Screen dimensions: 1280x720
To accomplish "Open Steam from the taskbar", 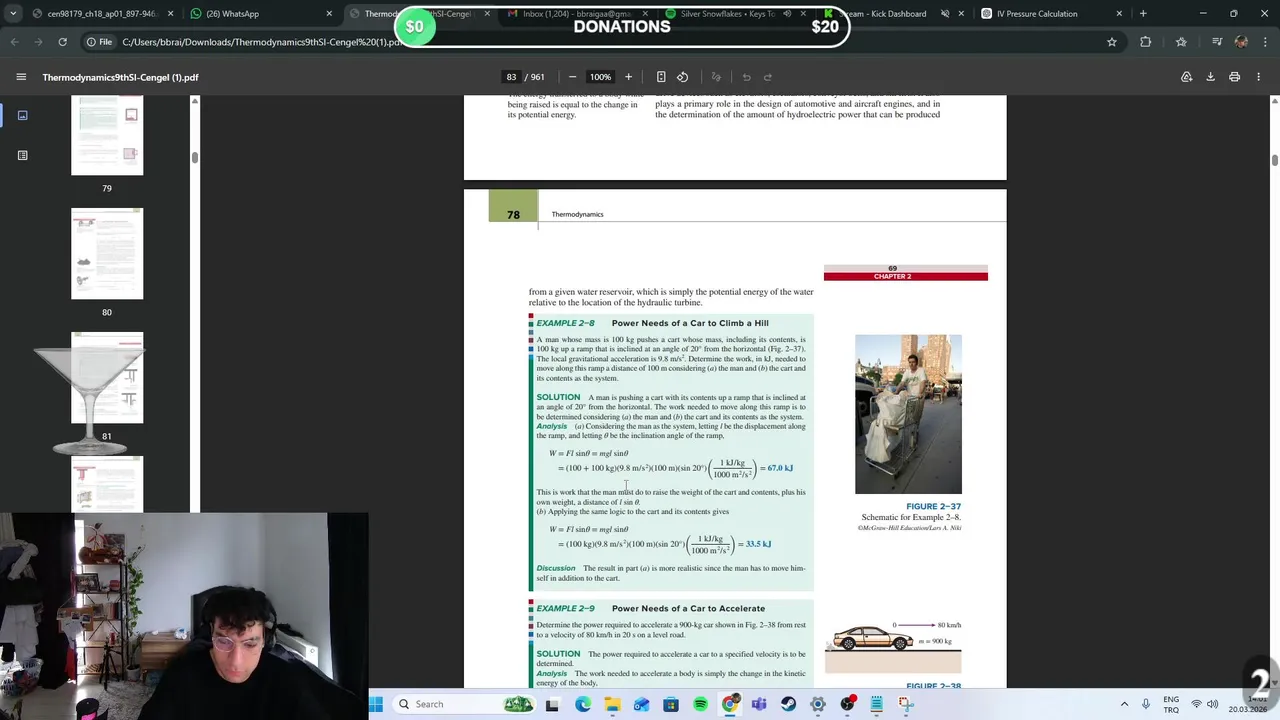I will click(x=788, y=704).
